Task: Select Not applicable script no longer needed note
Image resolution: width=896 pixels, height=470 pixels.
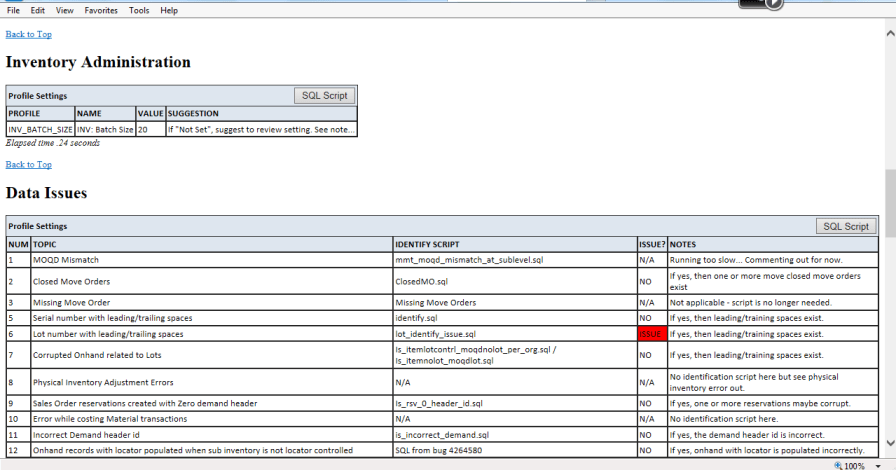Action: click(773, 302)
